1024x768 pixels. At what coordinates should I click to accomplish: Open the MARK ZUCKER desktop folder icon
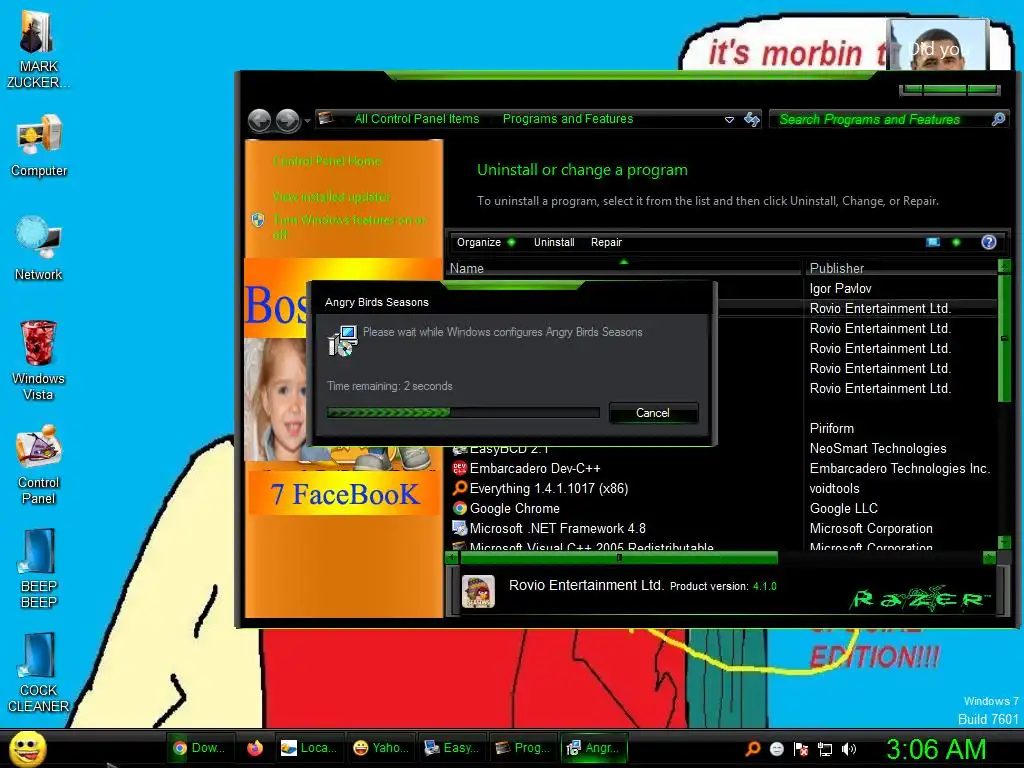[37, 49]
